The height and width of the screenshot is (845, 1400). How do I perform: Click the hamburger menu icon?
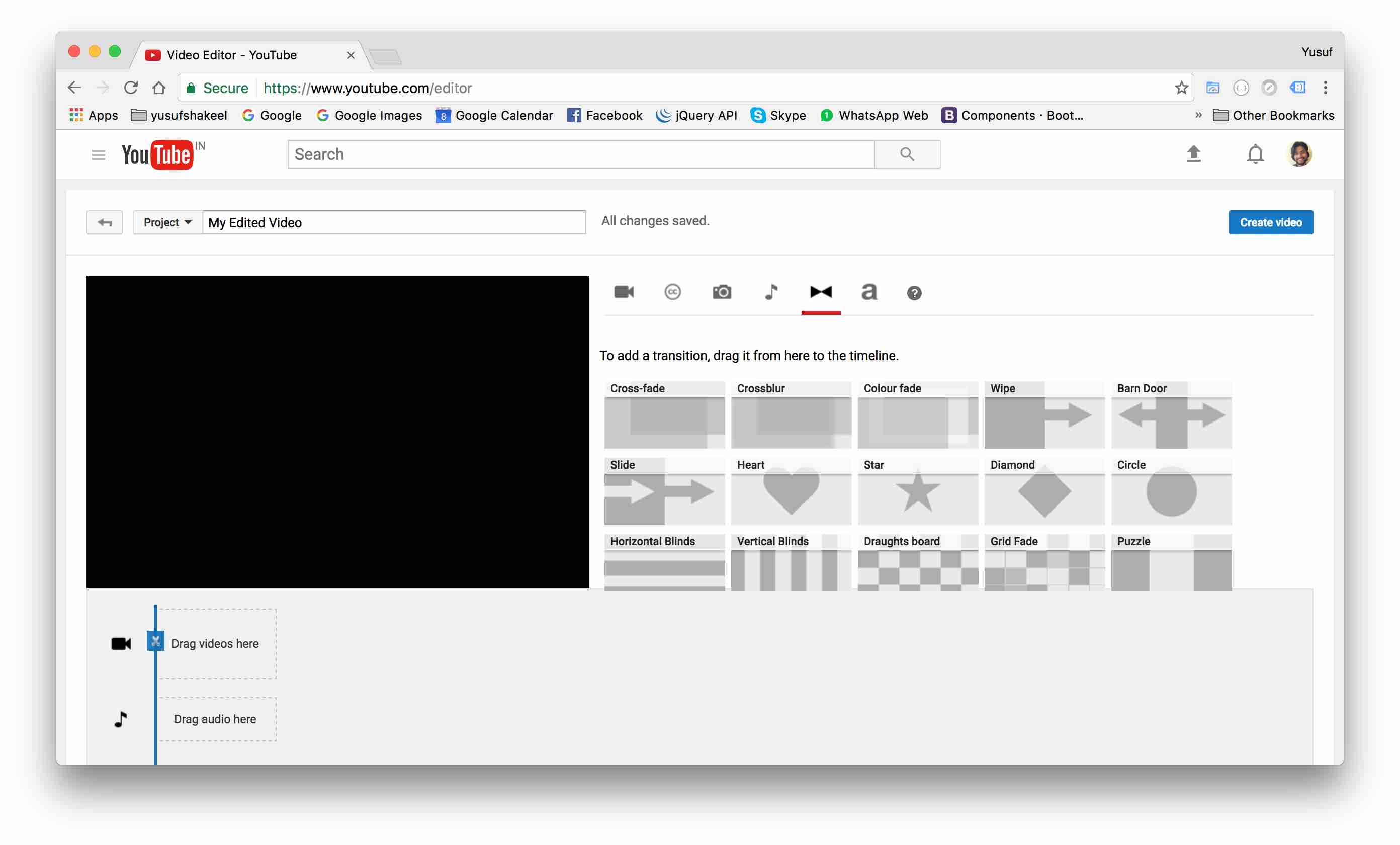point(96,154)
